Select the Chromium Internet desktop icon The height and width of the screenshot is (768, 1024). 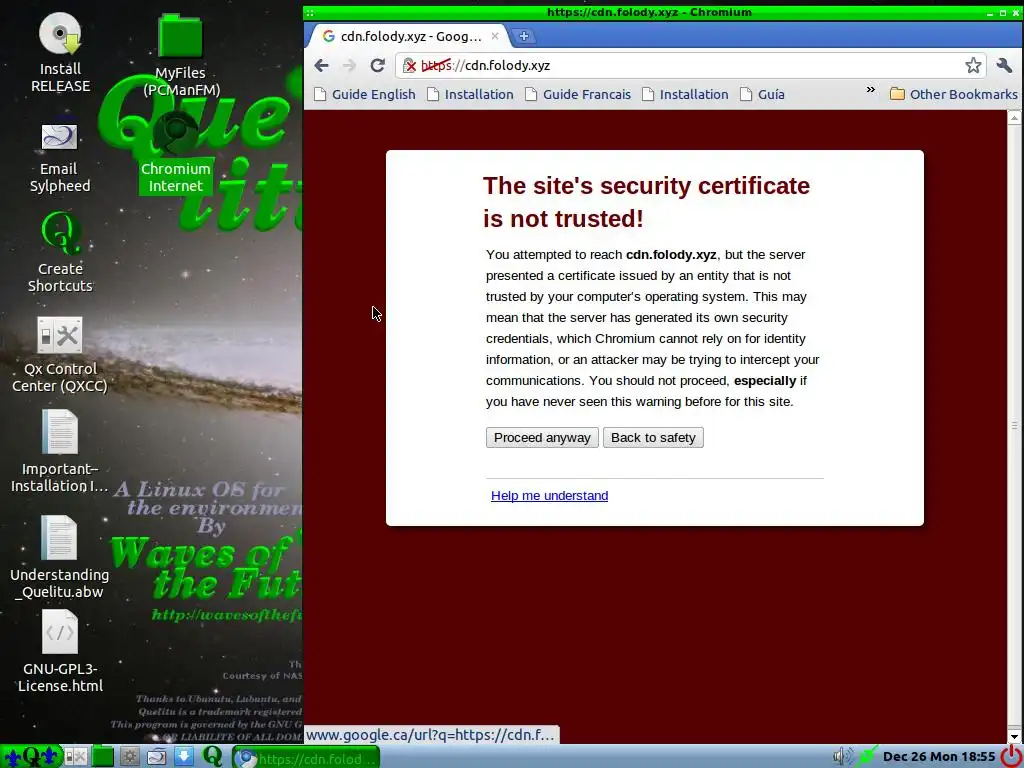(176, 155)
